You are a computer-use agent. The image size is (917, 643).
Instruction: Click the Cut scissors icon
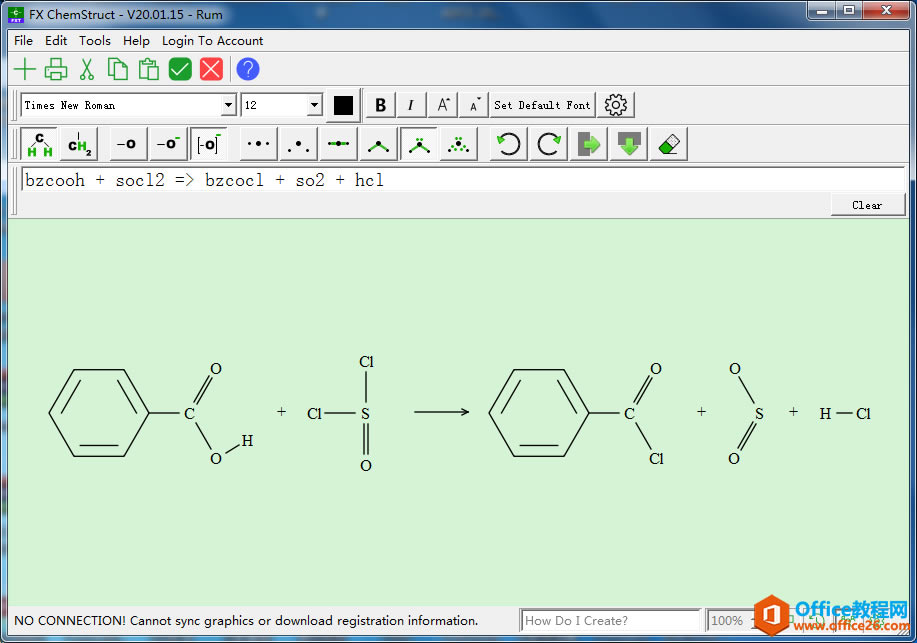tap(87, 69)
